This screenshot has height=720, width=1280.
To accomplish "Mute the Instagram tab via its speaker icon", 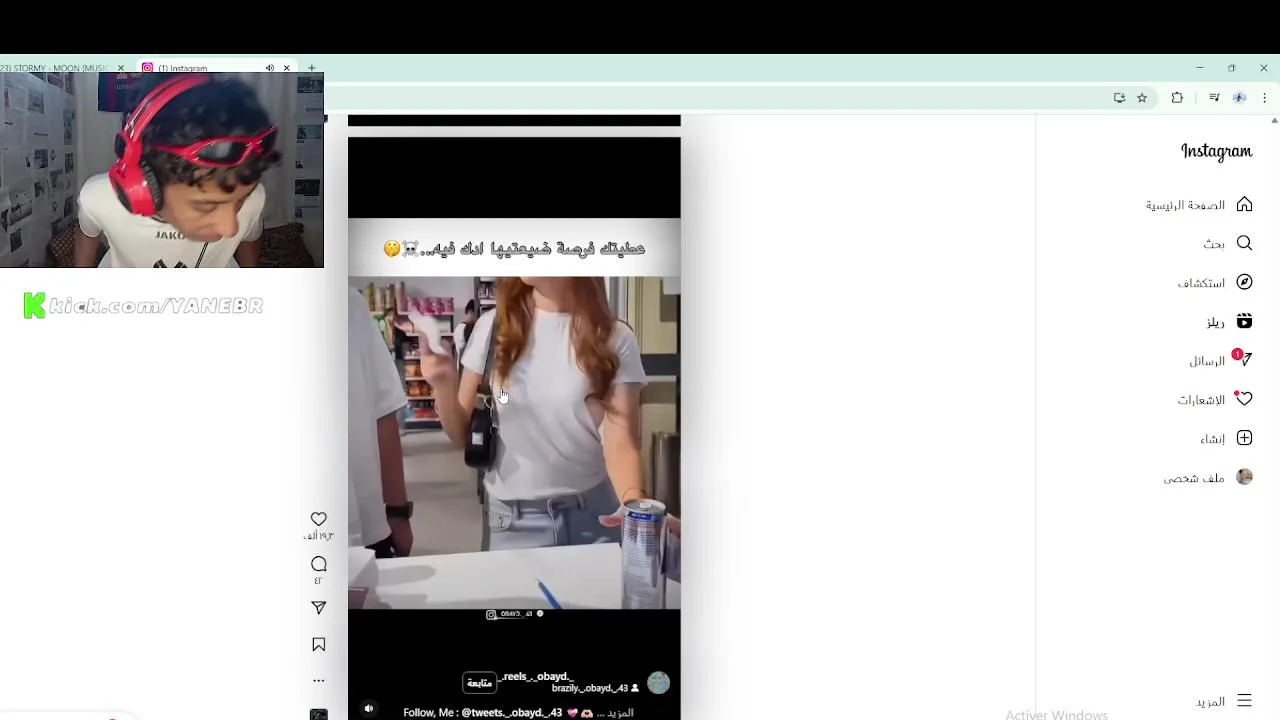I will point(269,68).
